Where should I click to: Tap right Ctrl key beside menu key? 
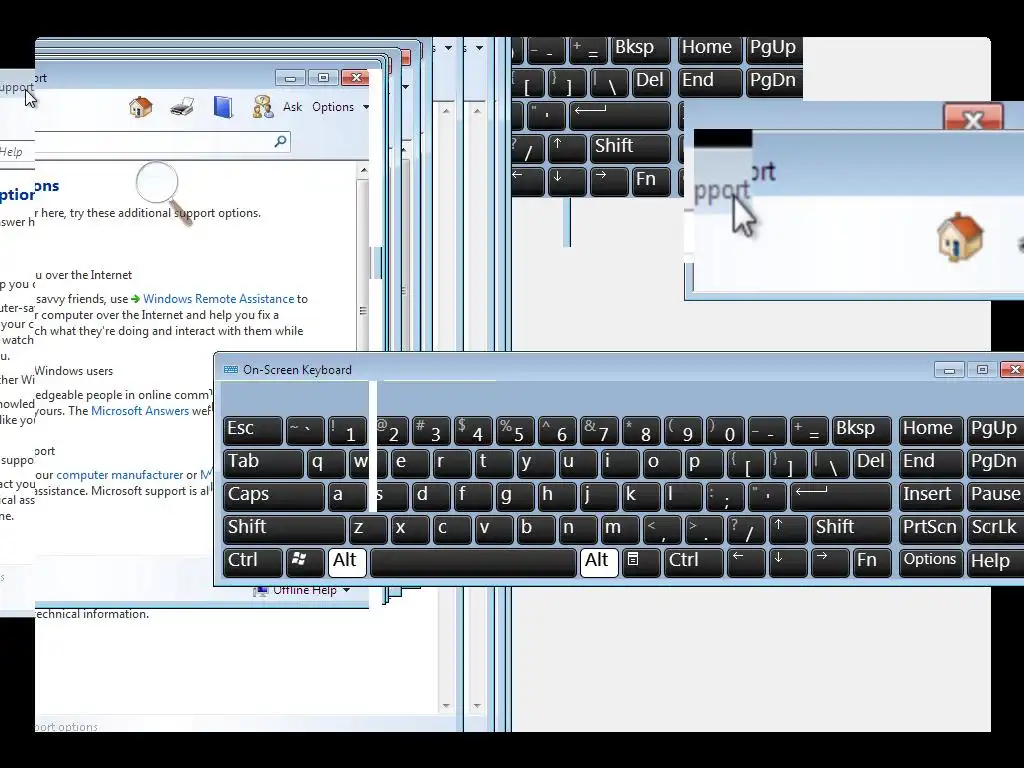click(694, 561)
